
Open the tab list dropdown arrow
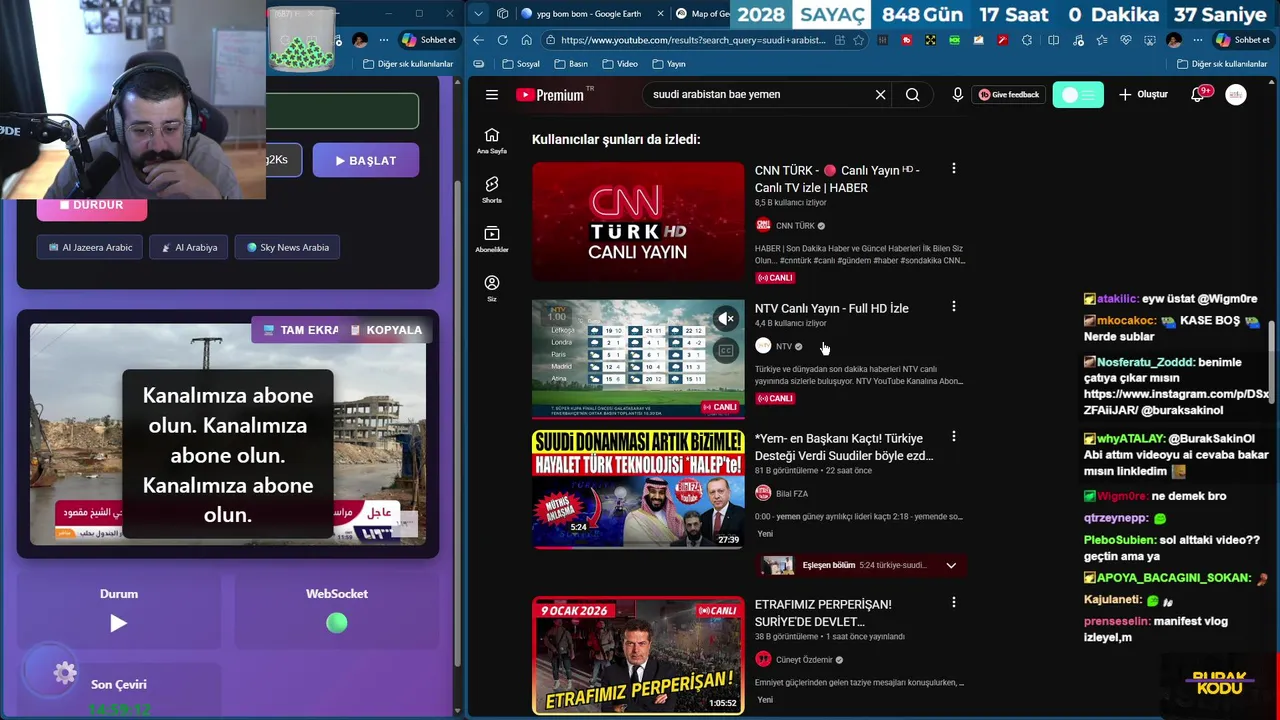tap(478, 14)
